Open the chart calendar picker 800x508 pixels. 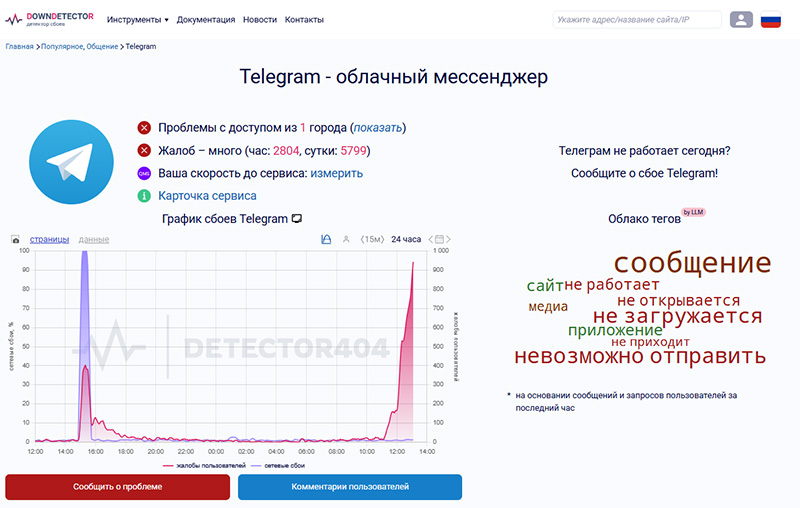click(439, 239)
